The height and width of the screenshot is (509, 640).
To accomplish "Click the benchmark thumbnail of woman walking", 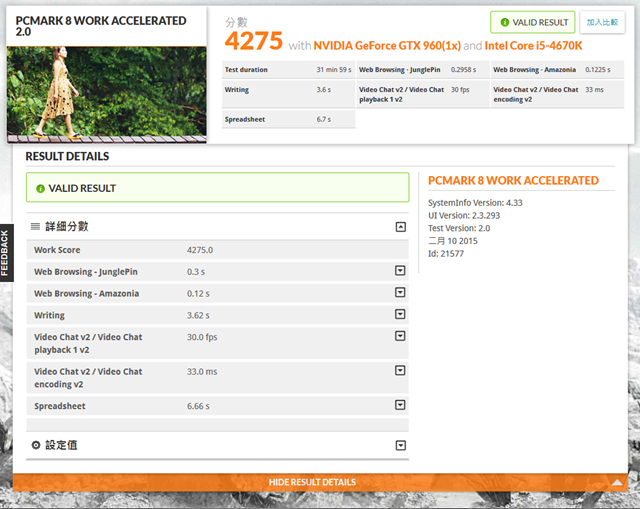I will 107,95.
